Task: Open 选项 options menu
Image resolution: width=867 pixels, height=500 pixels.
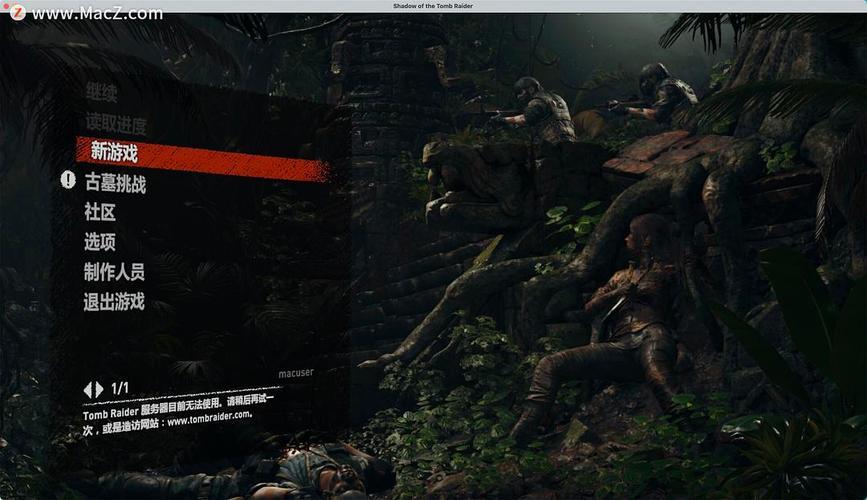Action: click(100, 242)
